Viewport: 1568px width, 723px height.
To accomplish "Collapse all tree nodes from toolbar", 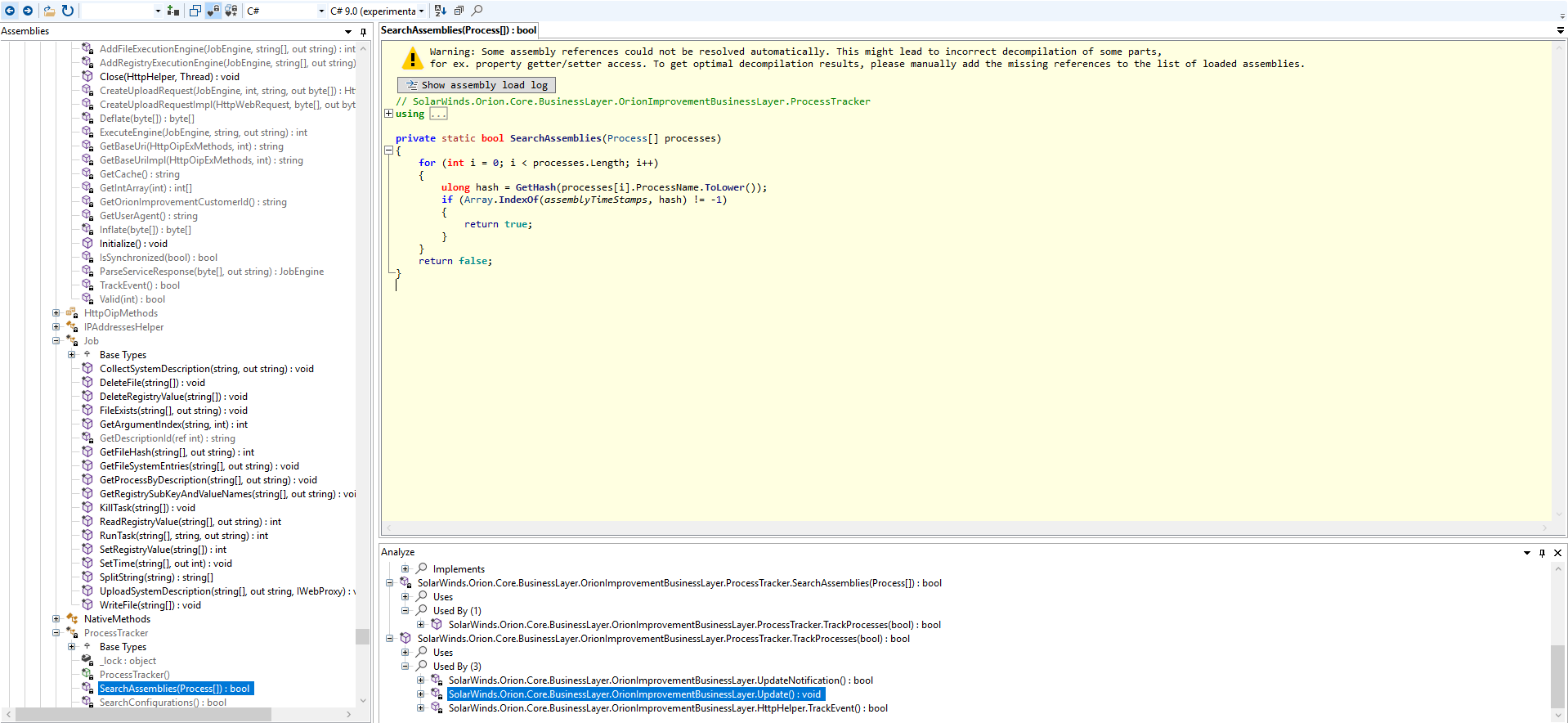I will click(x=459, y=11).
